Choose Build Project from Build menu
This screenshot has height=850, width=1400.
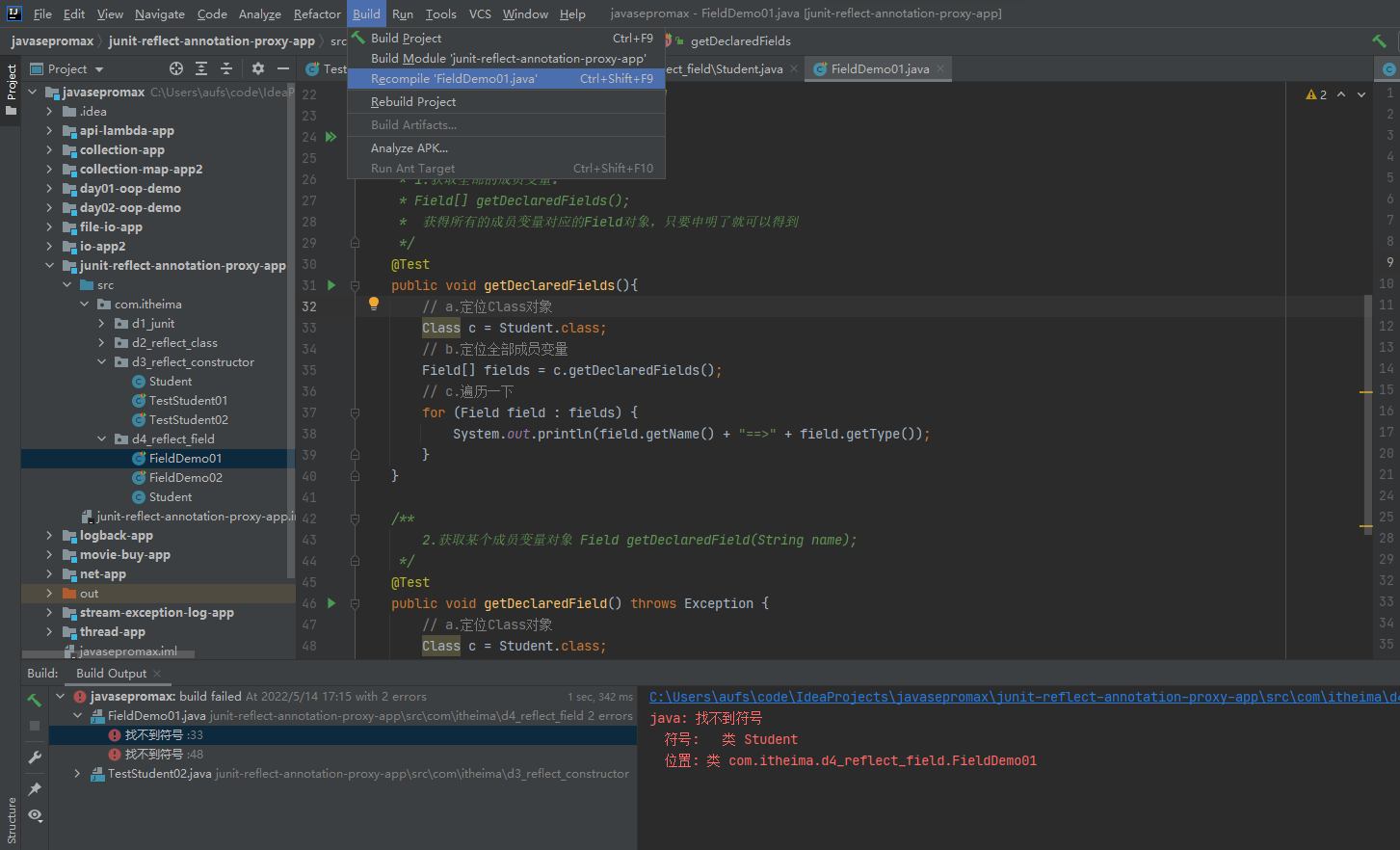[506, 38]
